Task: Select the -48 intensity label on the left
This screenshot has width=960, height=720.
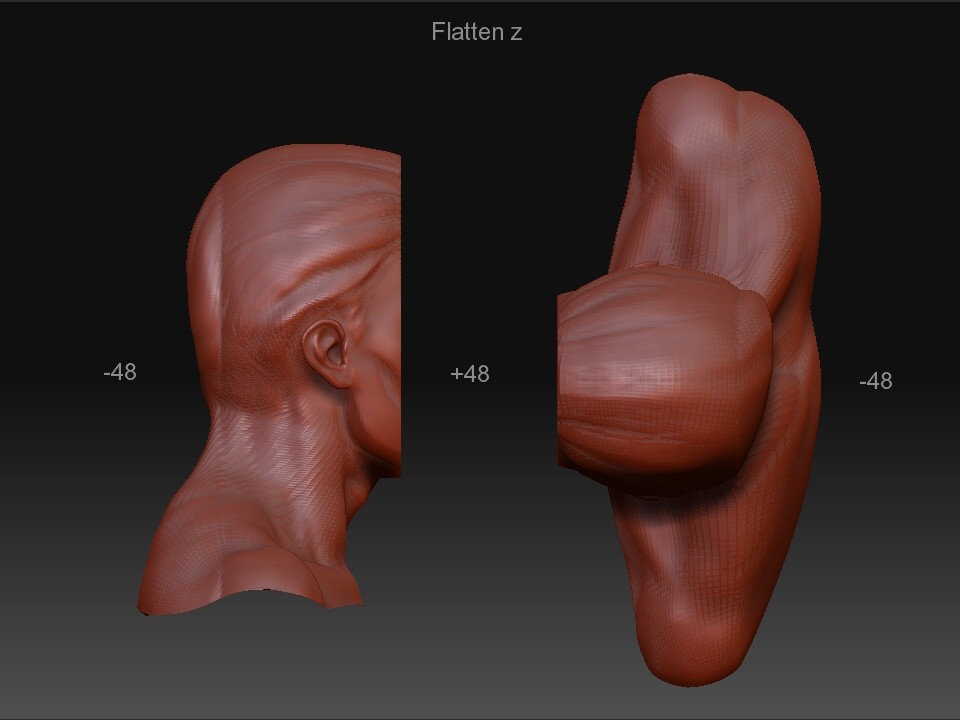Action: (122, 371)
